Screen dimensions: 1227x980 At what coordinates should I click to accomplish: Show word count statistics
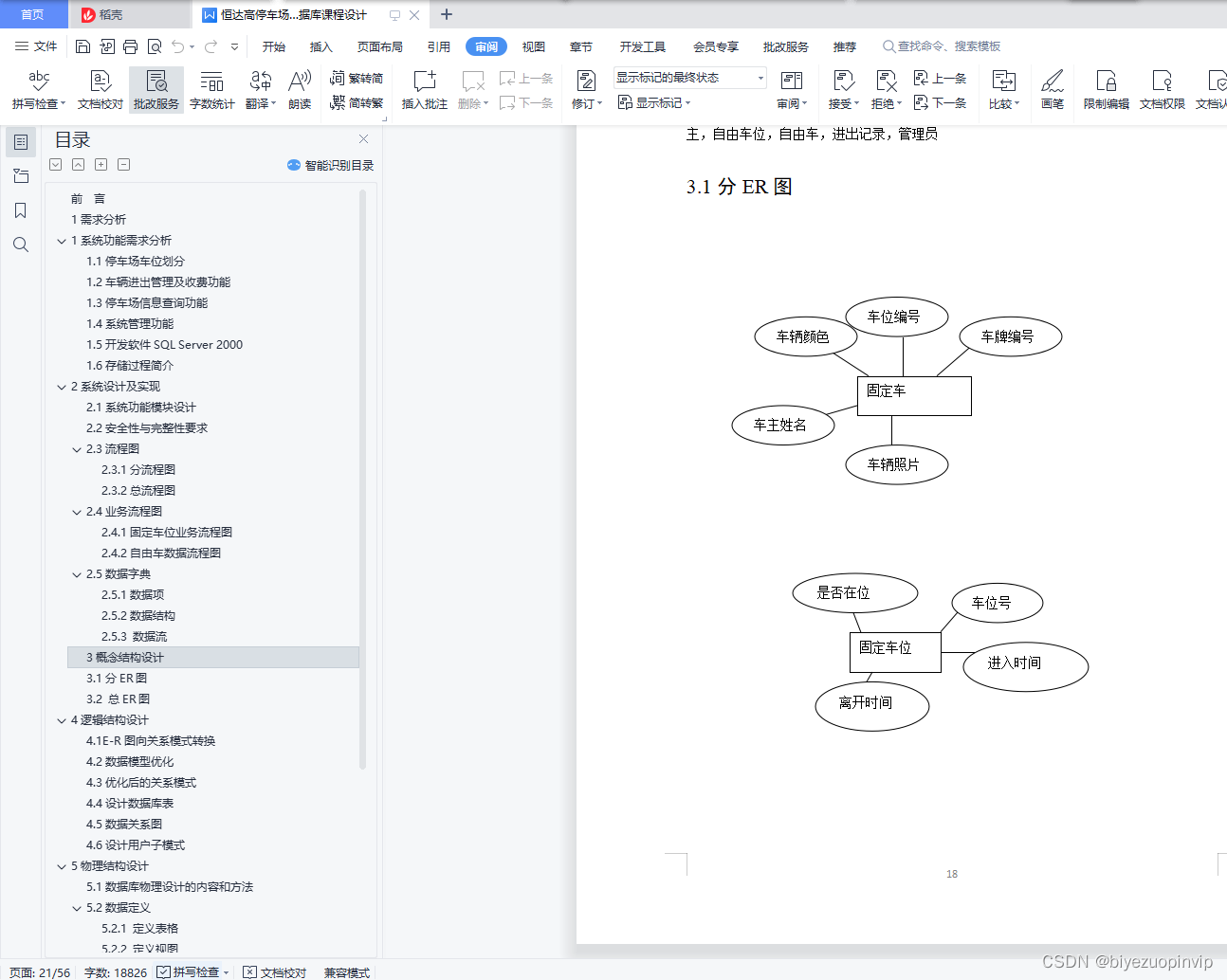pos(211,90)
